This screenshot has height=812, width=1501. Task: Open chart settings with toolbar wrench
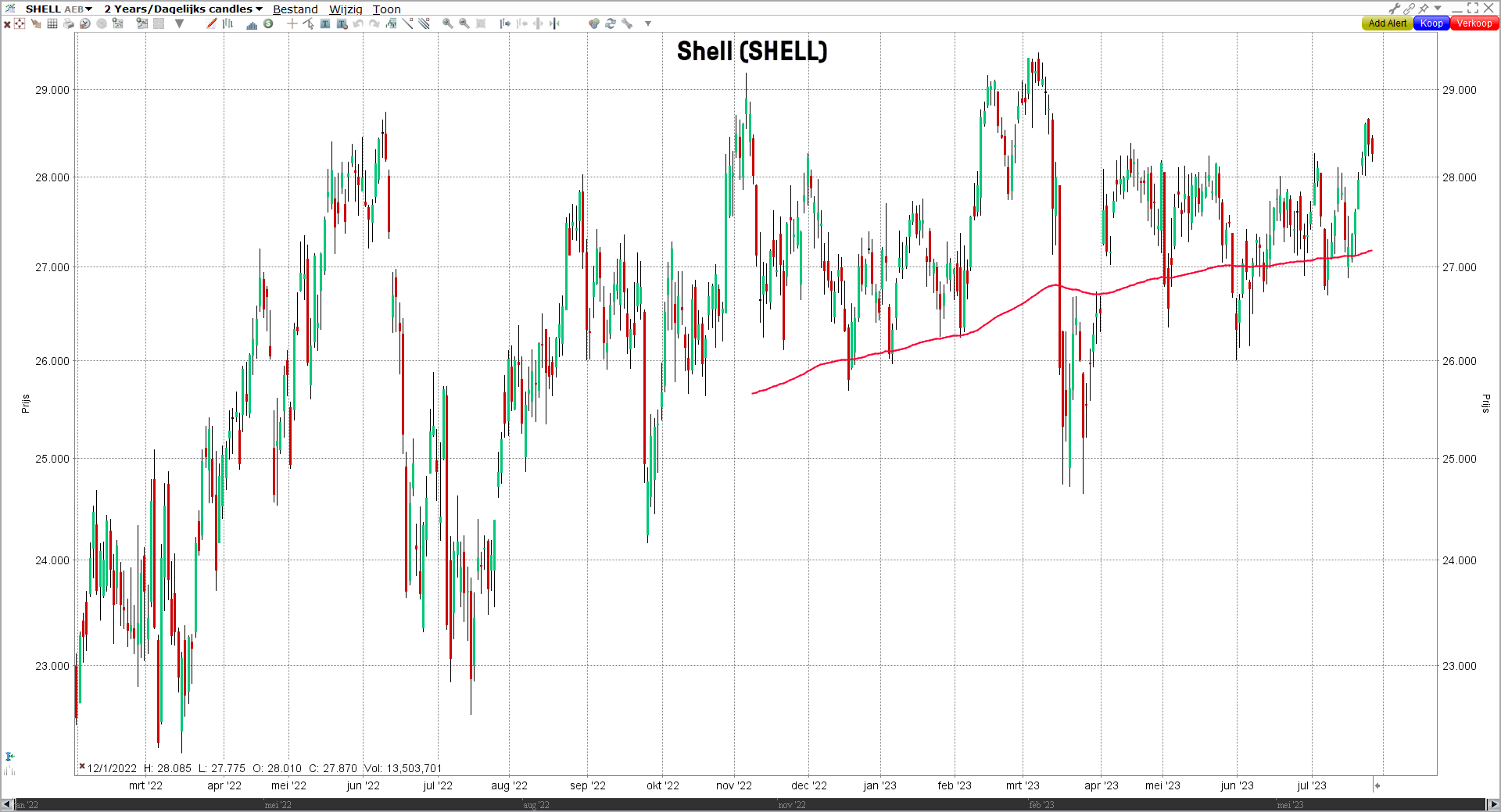(x=627, y=23)
